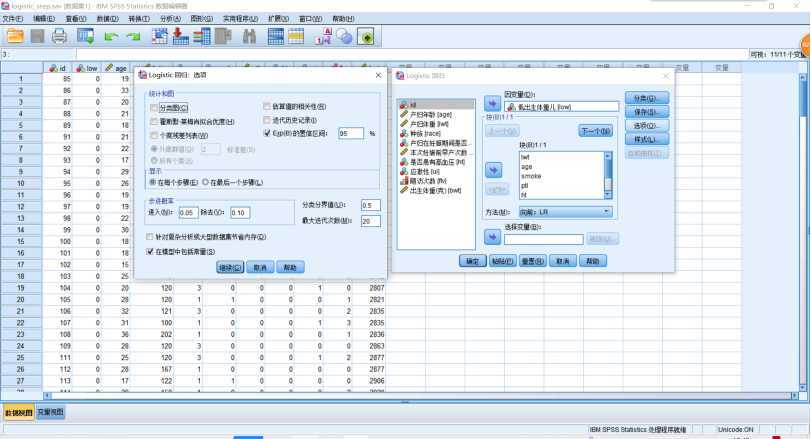Click the covariates list scroll-up arrow
This screenshot has width=811, height=439.
tap(608, 156)
